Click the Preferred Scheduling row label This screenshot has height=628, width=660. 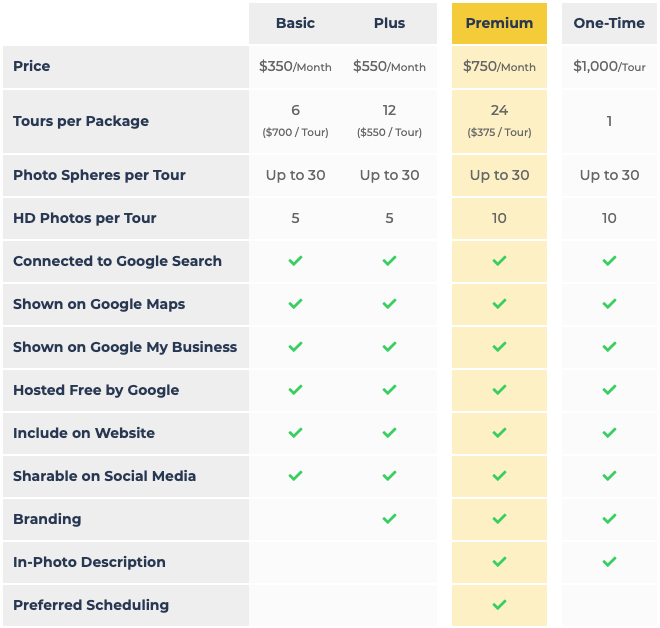(91, 605)
